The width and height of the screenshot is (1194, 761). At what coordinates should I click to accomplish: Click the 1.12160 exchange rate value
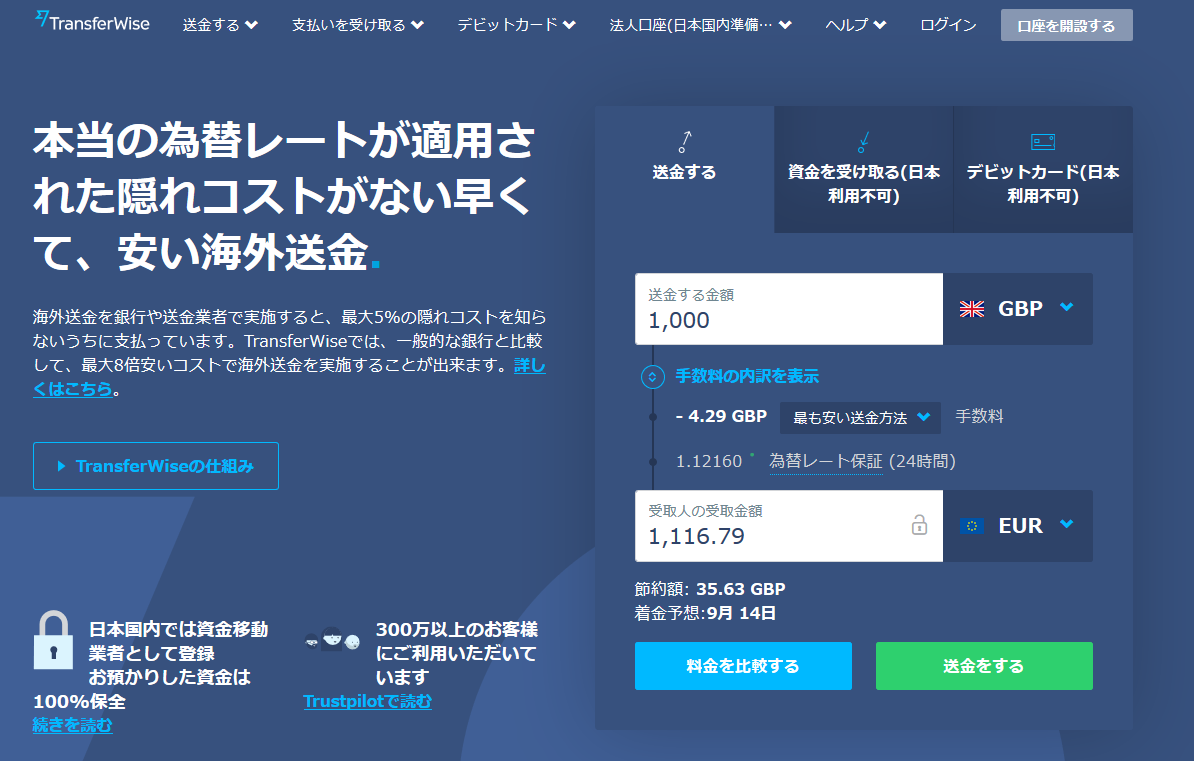click(x=709, y=462)
